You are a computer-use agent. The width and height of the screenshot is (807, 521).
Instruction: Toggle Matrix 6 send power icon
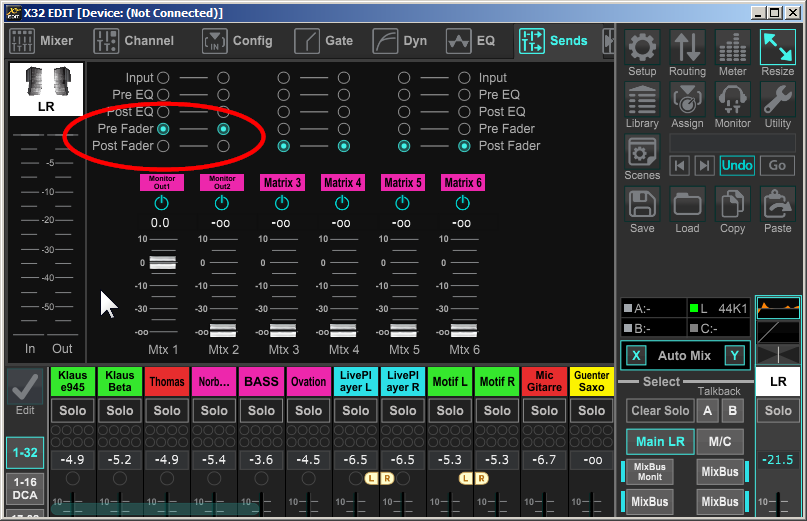pos(463,203)
